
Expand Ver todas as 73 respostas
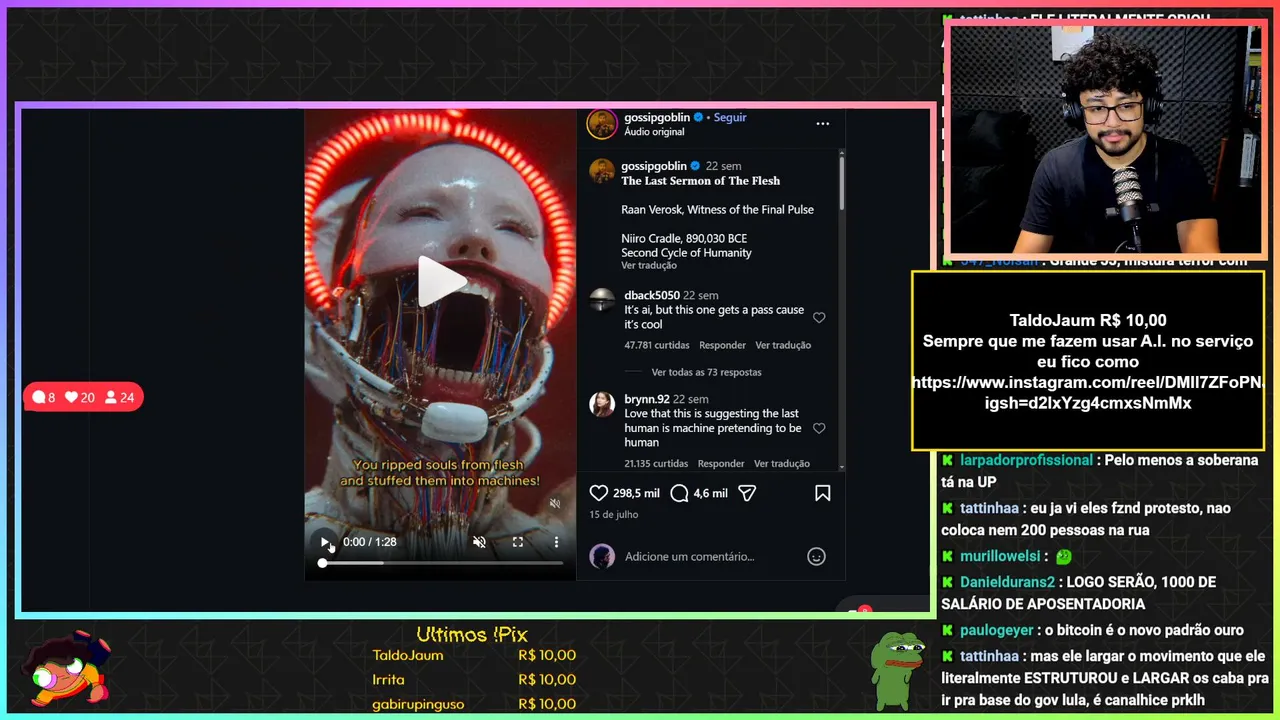click(x=706, y=372)
